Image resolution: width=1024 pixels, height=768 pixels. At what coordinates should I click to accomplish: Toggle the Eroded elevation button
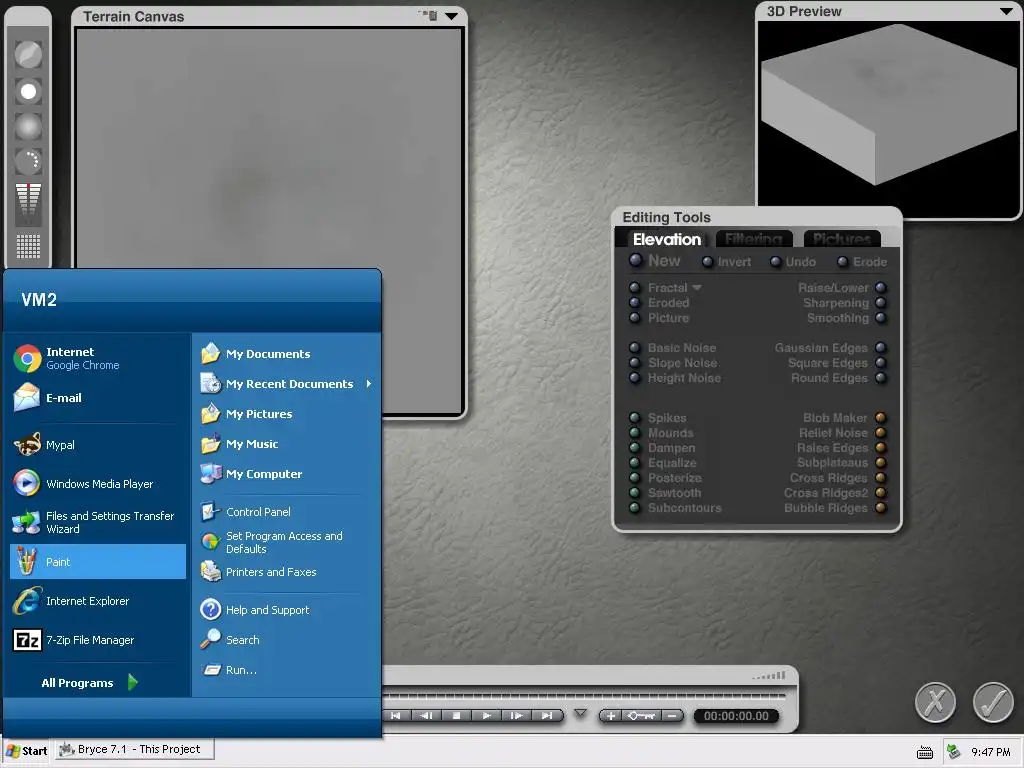point(634,302)
